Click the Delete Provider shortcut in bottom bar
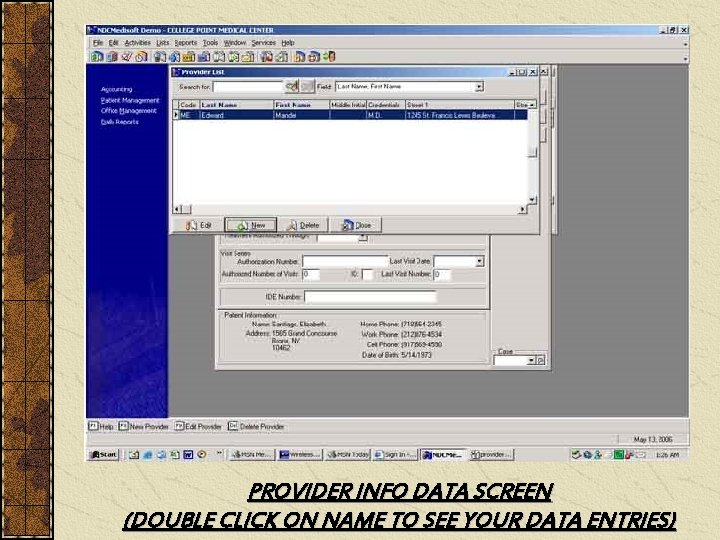 point(256,427)
